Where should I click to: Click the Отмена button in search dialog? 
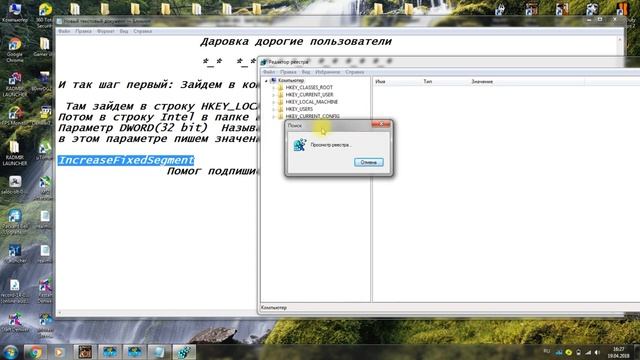(x=369, y=162)
